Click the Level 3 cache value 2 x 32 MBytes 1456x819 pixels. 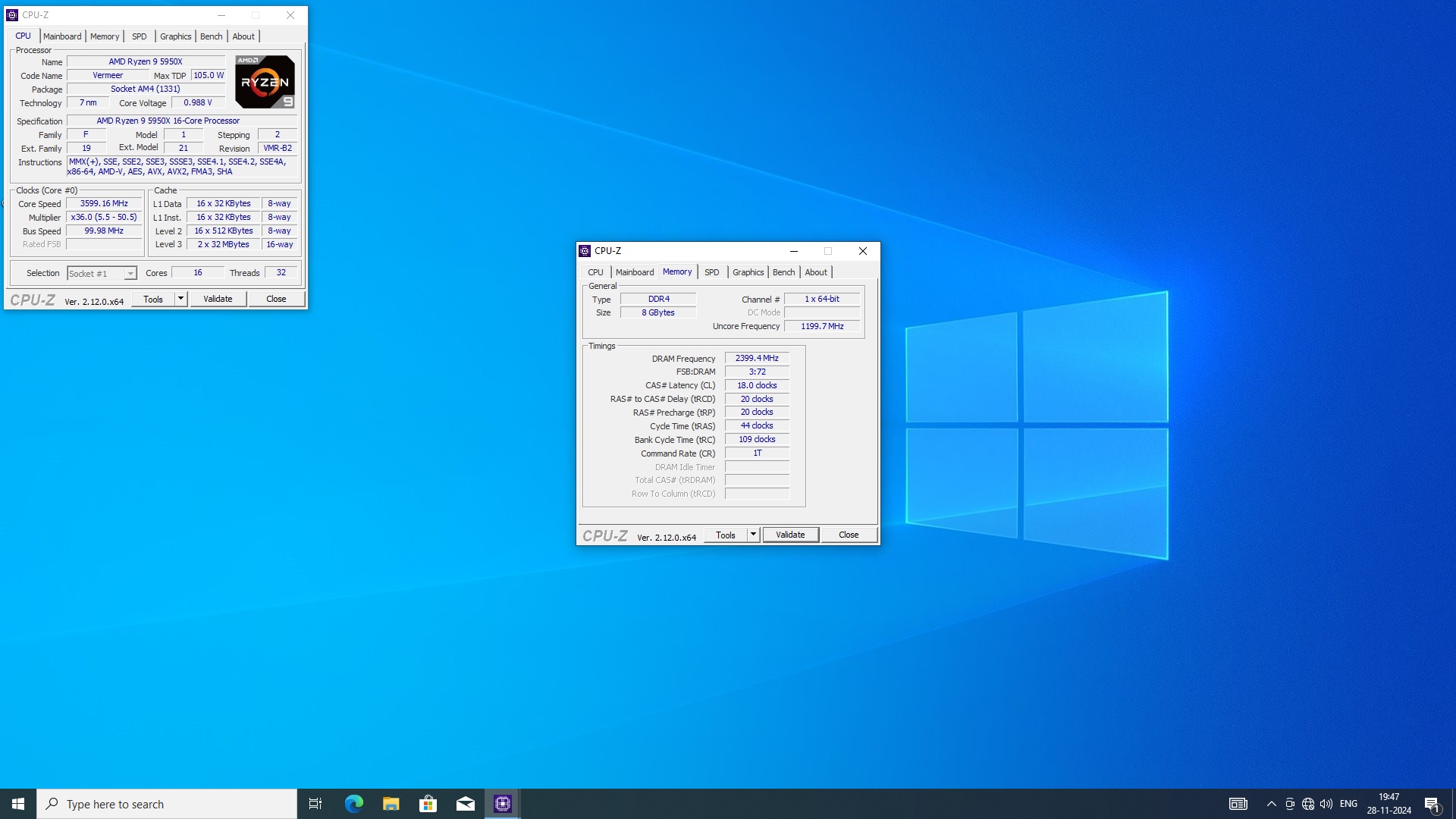coord(224,244)
